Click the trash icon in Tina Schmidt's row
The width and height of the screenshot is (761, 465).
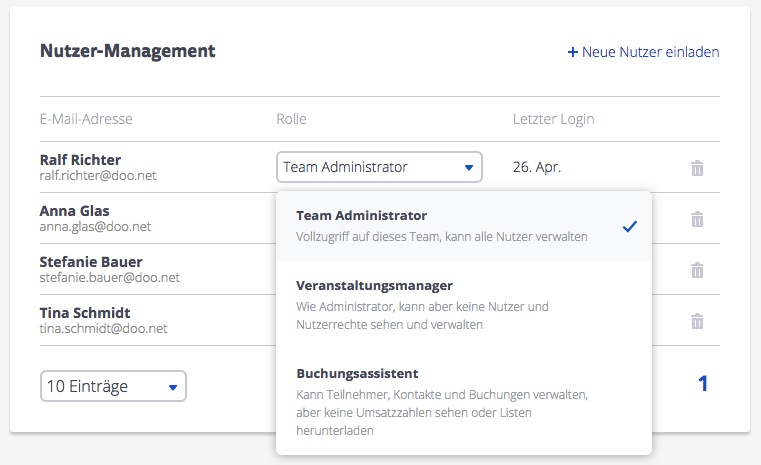click(x=697, y=321)
